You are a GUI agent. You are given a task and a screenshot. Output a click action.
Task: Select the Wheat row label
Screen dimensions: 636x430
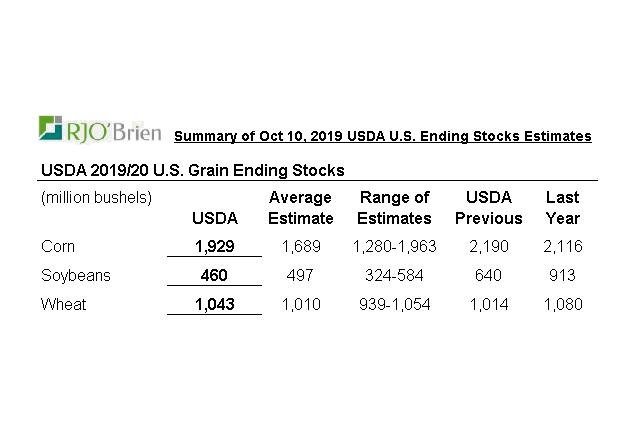coord(62,304)
